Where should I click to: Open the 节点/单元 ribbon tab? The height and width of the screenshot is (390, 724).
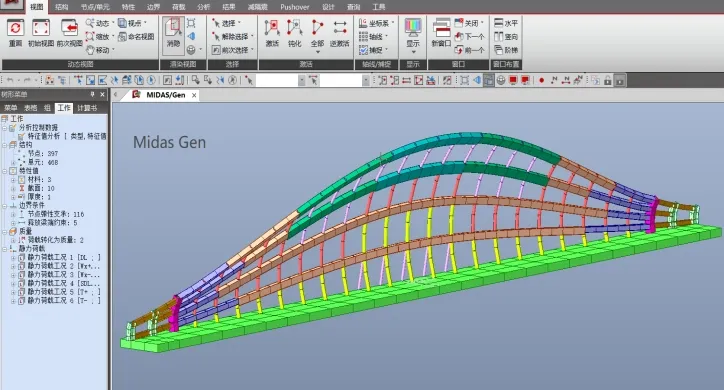coord(95,7)
